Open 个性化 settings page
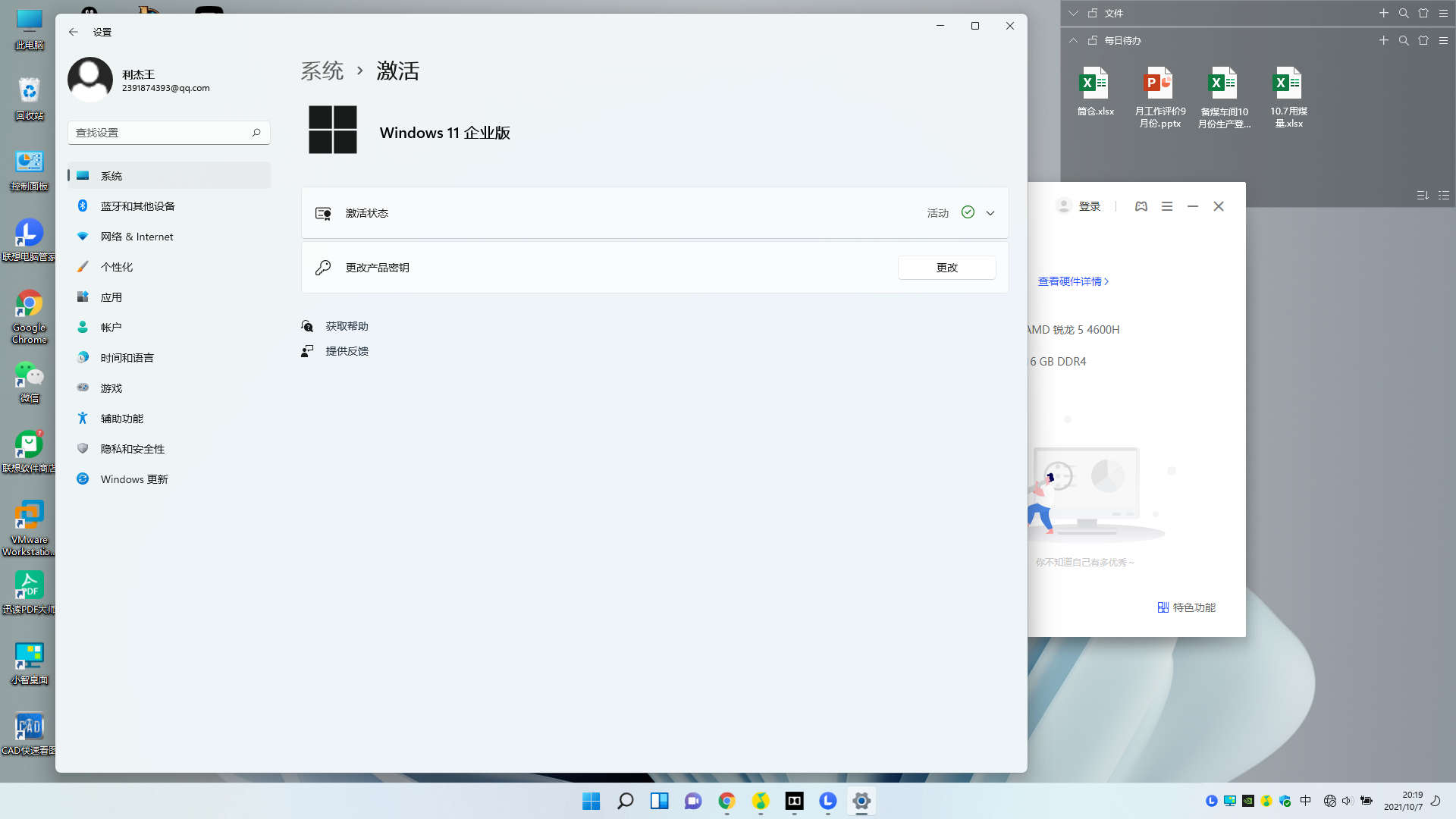This screenshot has height=819, width=1456. 169,267
